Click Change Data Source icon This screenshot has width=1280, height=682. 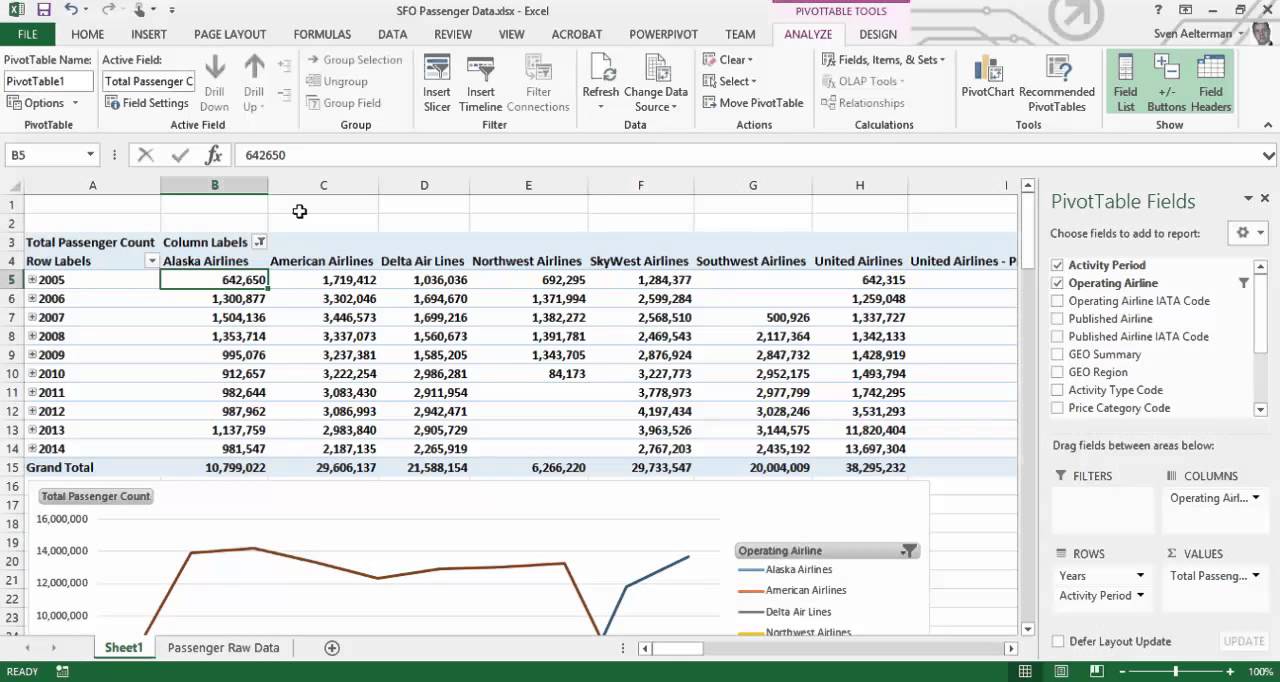click(x=656, y=69)
